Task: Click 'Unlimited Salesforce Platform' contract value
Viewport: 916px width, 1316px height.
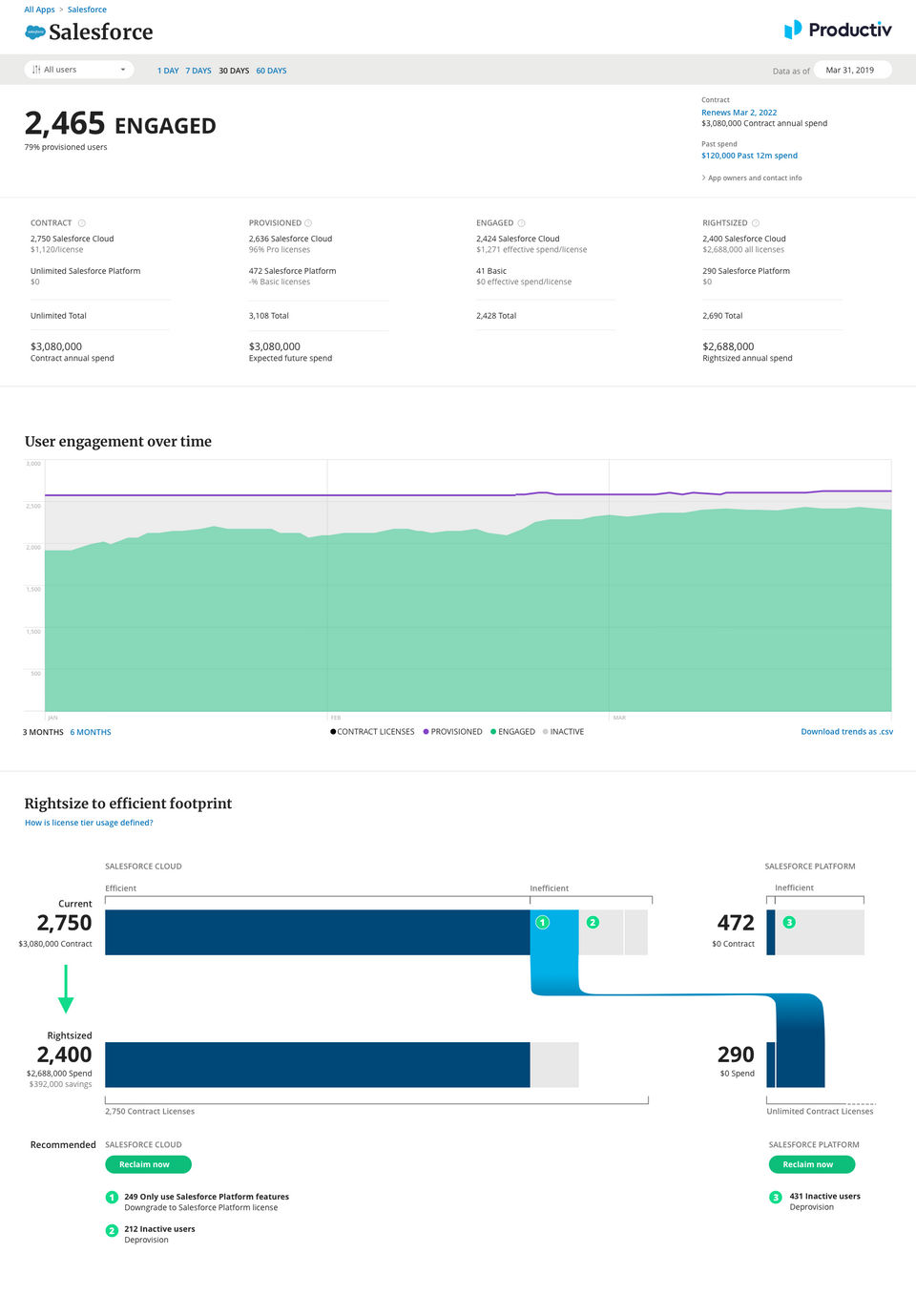Action: (85, 271)
